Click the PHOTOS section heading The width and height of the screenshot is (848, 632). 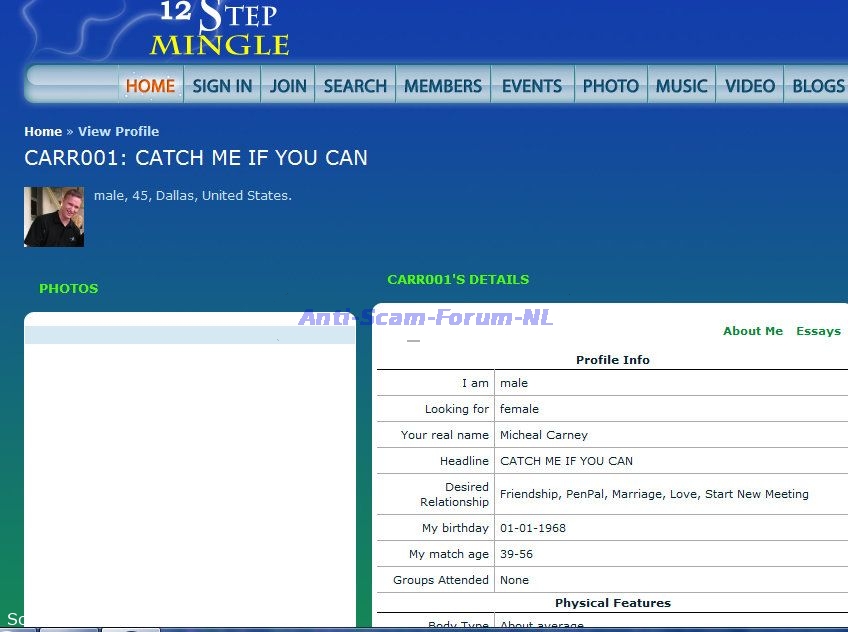(69, 289)
